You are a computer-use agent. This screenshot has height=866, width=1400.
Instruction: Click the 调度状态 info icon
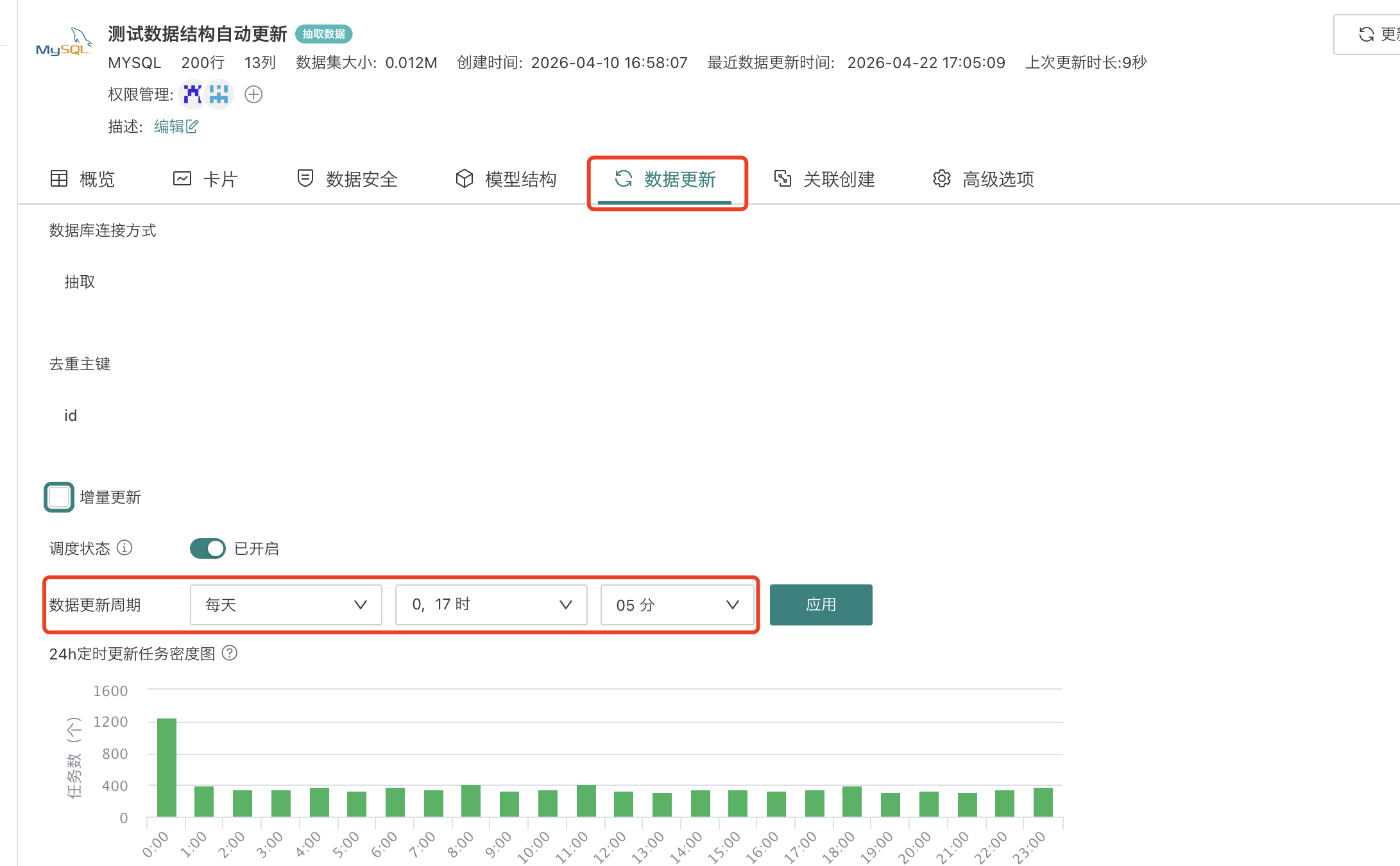126,548
